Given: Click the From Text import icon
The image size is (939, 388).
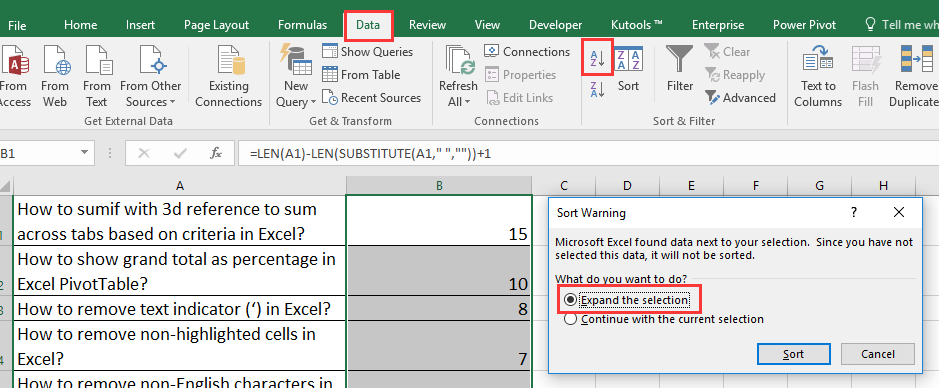Looking at the screenshot, I should click(x=98, y=60).
